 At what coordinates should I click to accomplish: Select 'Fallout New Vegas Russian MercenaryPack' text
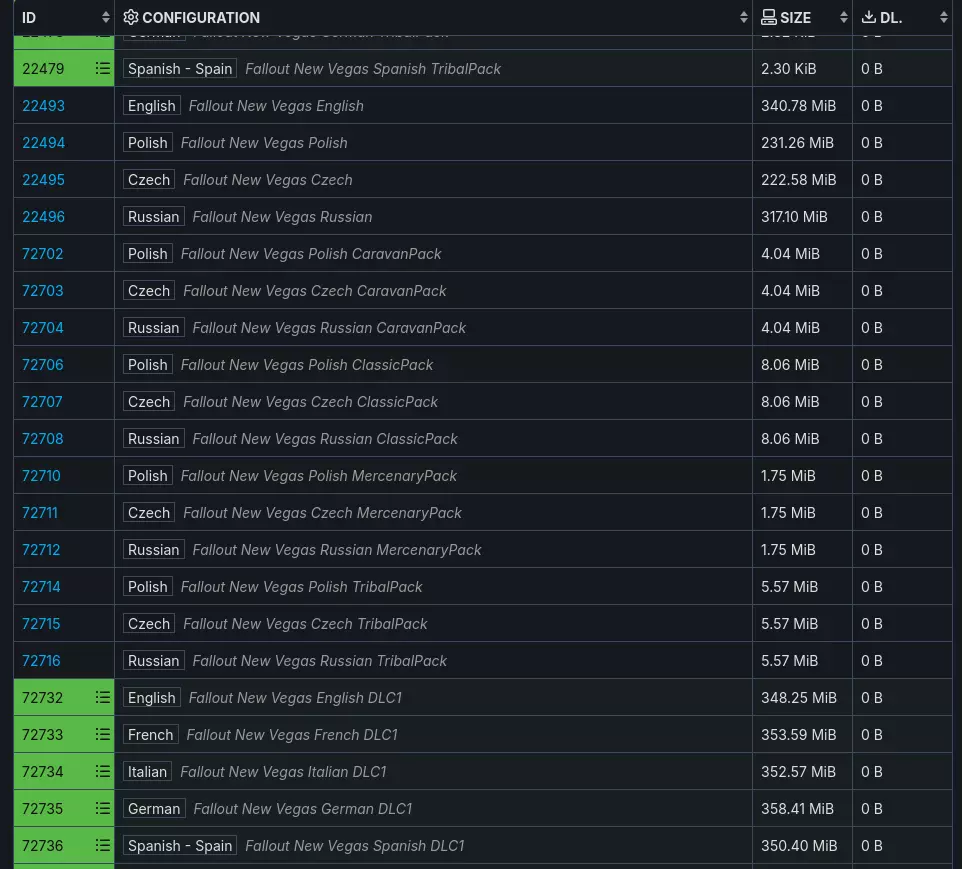pos(337,549)
